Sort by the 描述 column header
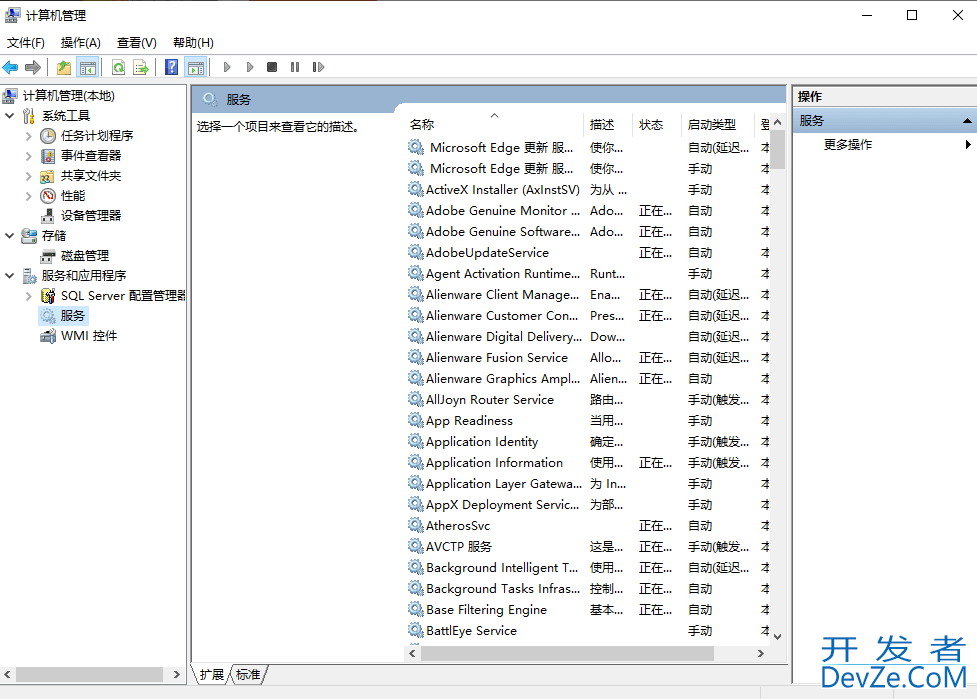 (x=608, y=125)
